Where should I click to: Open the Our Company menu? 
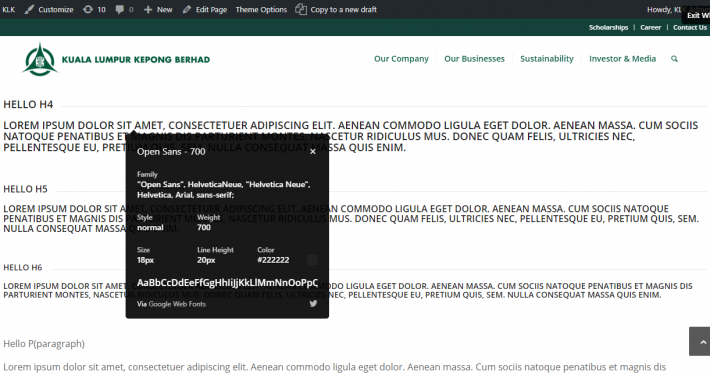coord(401,59)
